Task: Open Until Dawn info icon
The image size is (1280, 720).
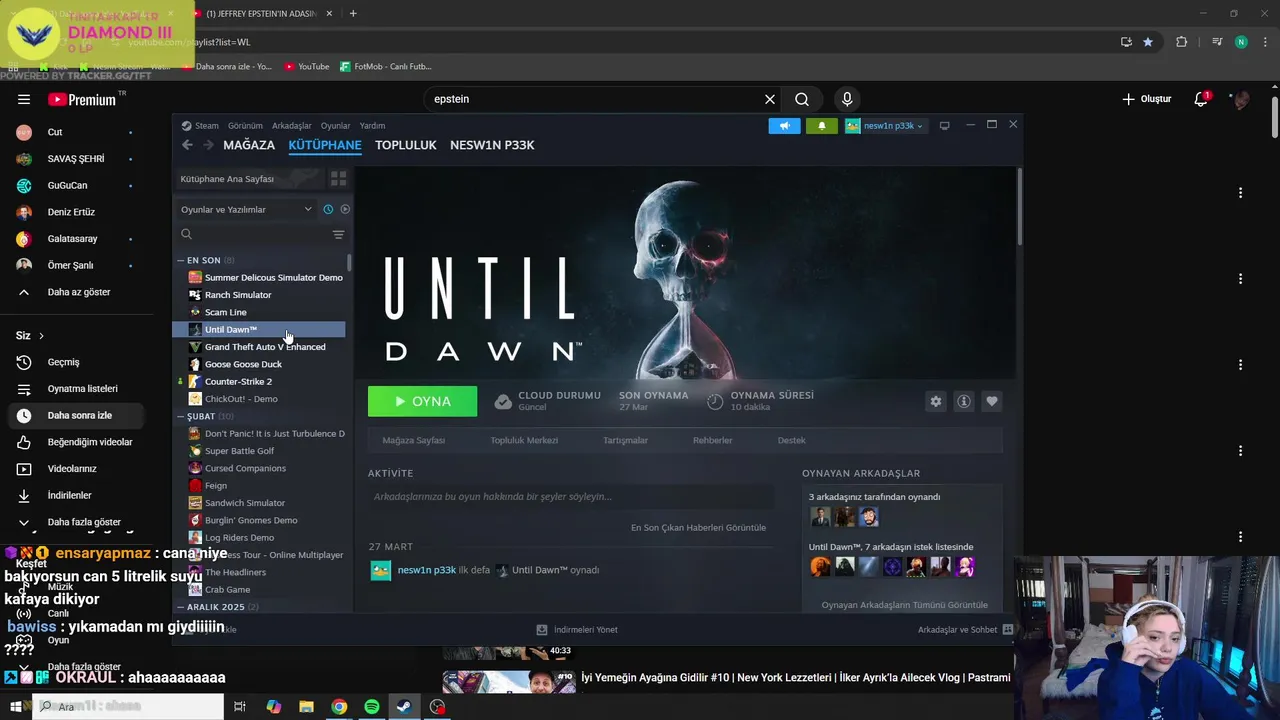Action: 964,401
